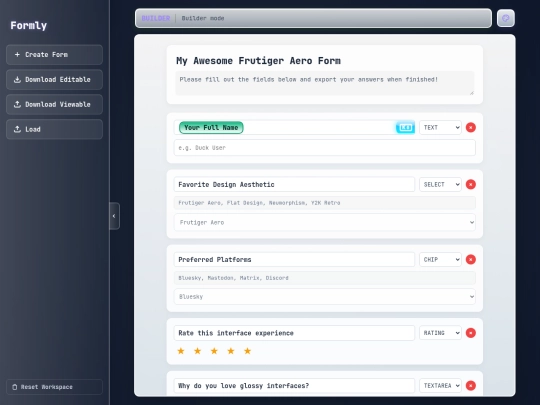Open the TEXT field type dropdown
This screenshot has height=405, width=540.
pyautogui.click(x=440, y=127)
